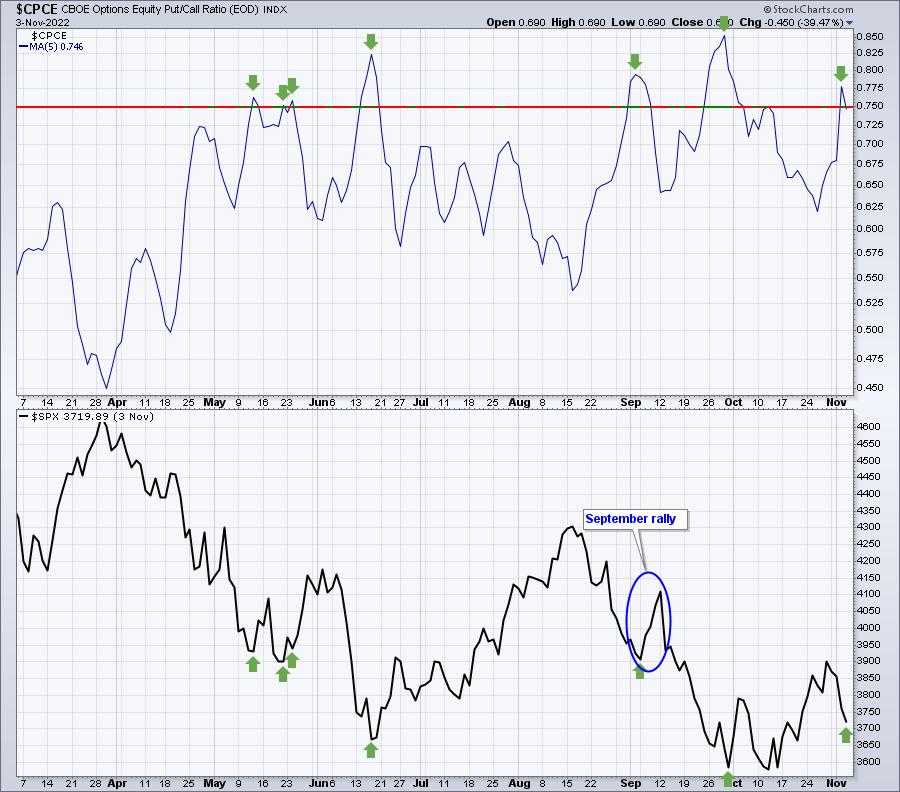900x792 pixels.
Task: Click the Apr label on $CPCE date axis
Action: pos(117,402)
